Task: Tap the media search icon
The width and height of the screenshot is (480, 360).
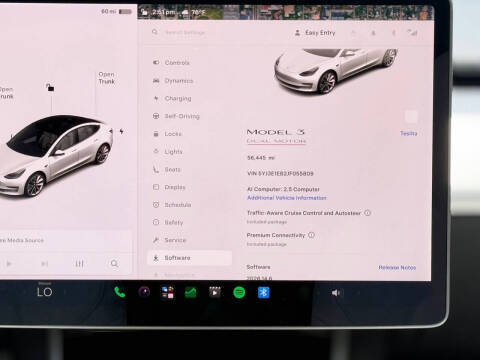Action: [x=114, y=264]
